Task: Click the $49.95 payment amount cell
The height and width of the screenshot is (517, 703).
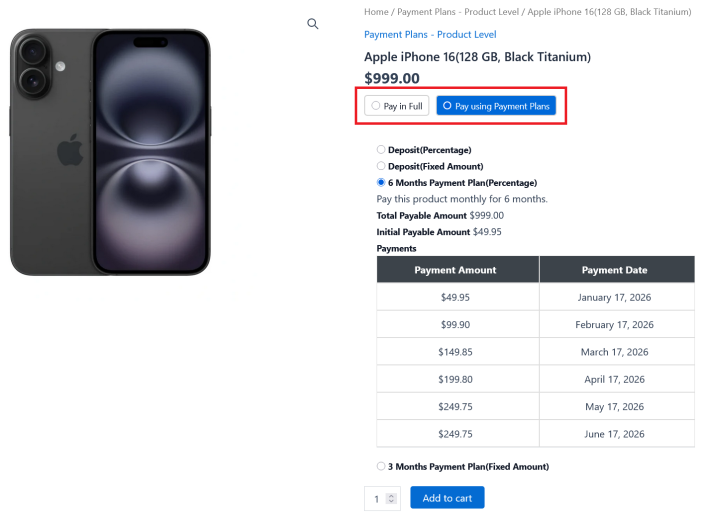Action: (456, 297)
